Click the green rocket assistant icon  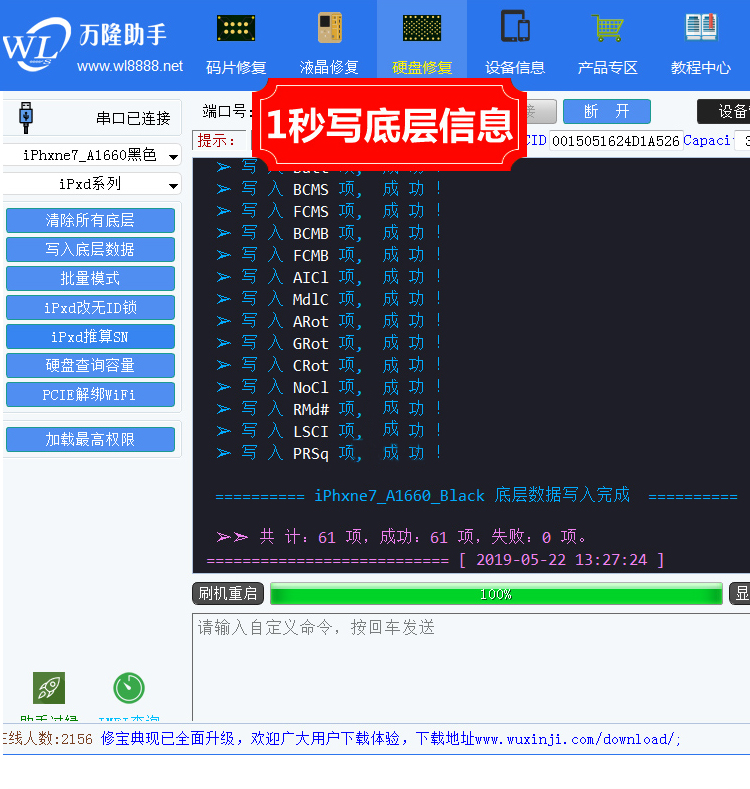click(49, 688)
